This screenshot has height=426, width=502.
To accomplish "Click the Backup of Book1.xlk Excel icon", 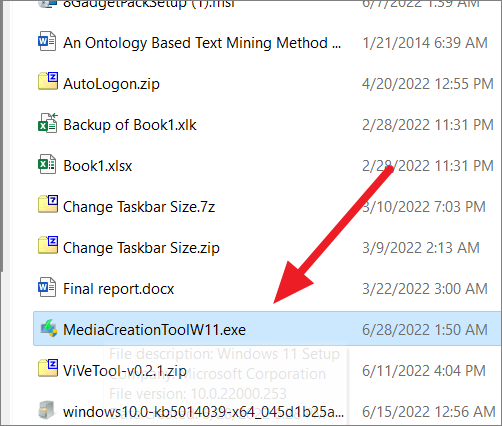I will (x=48, y=123).
